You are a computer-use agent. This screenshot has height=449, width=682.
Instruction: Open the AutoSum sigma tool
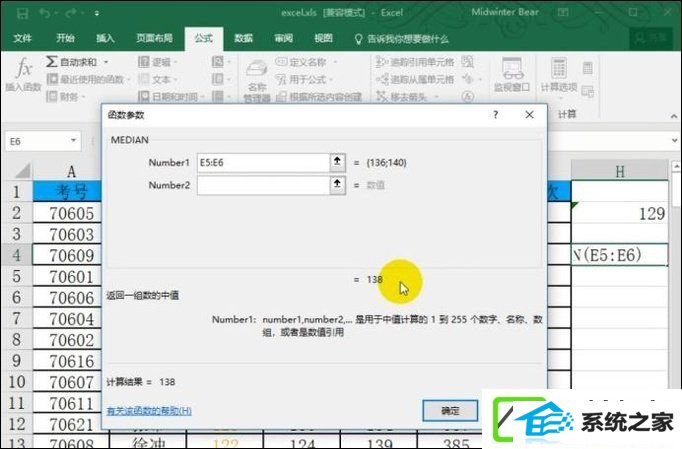click(51, 61)
